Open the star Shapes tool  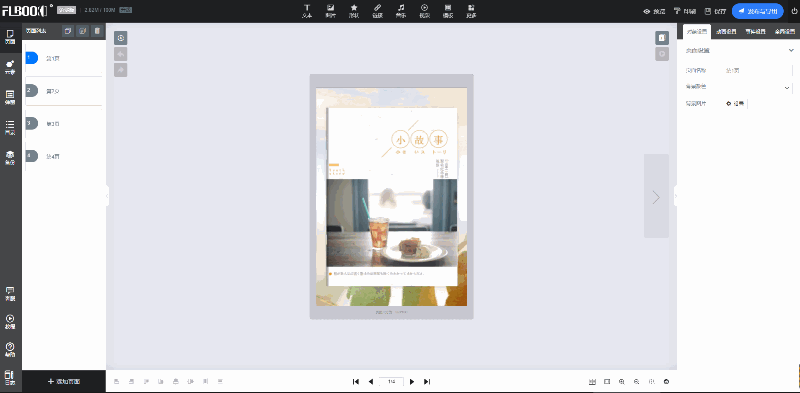click(x=354, y=11)
